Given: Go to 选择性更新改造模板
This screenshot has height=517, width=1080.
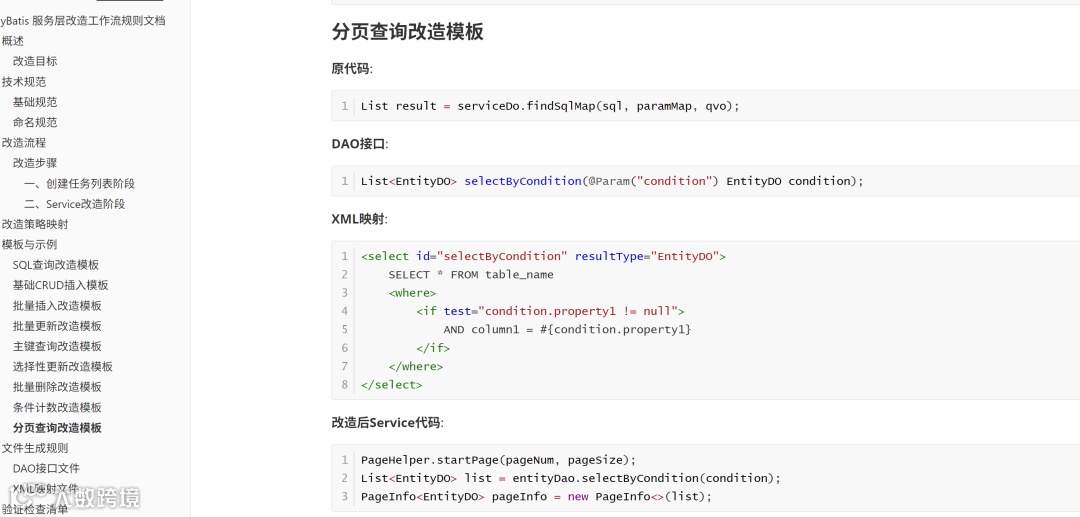Looking at the screenshot, I should pyautogui.click(x=63, y=366).
